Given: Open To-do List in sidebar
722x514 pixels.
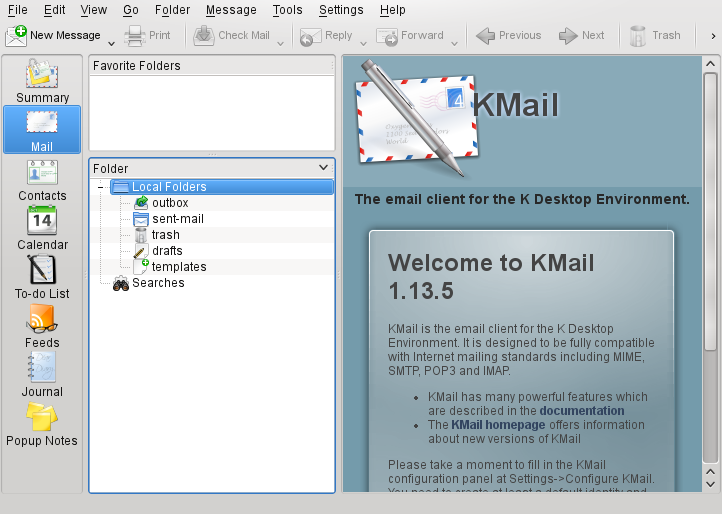Looking at the screenshot, I should [x=42, y=277].
